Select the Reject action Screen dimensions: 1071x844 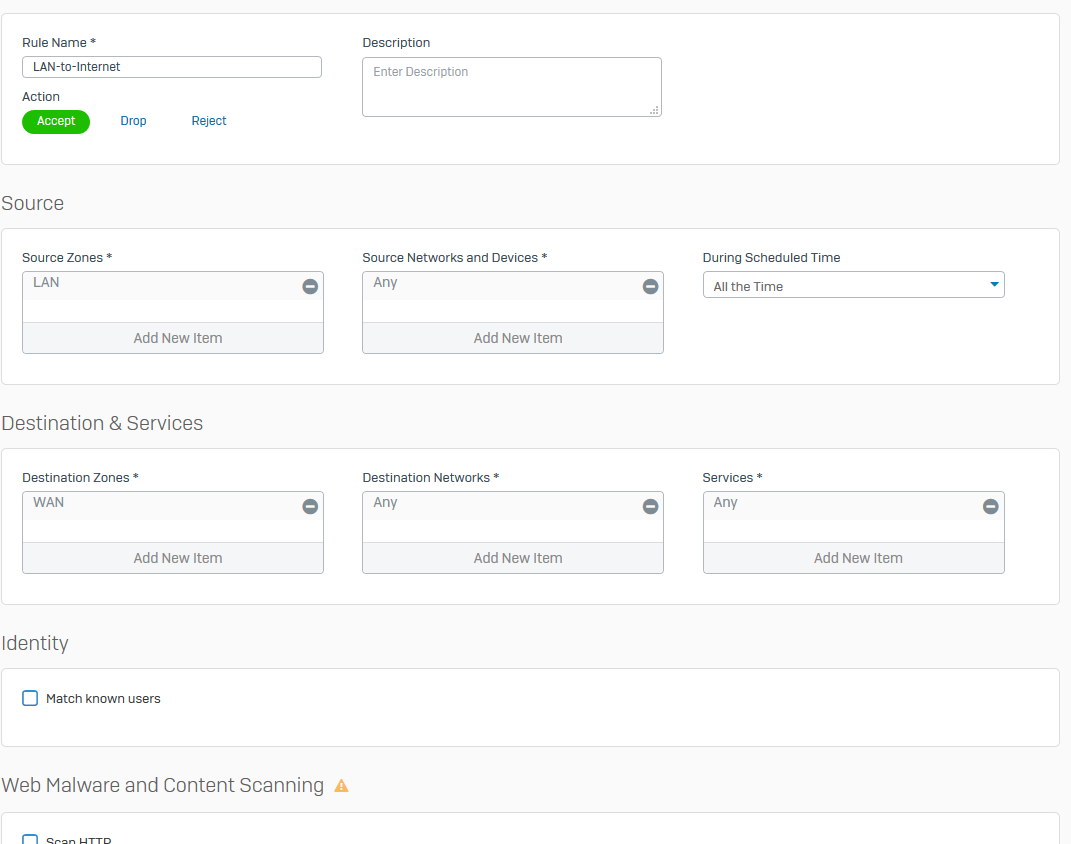pos(209,121)
